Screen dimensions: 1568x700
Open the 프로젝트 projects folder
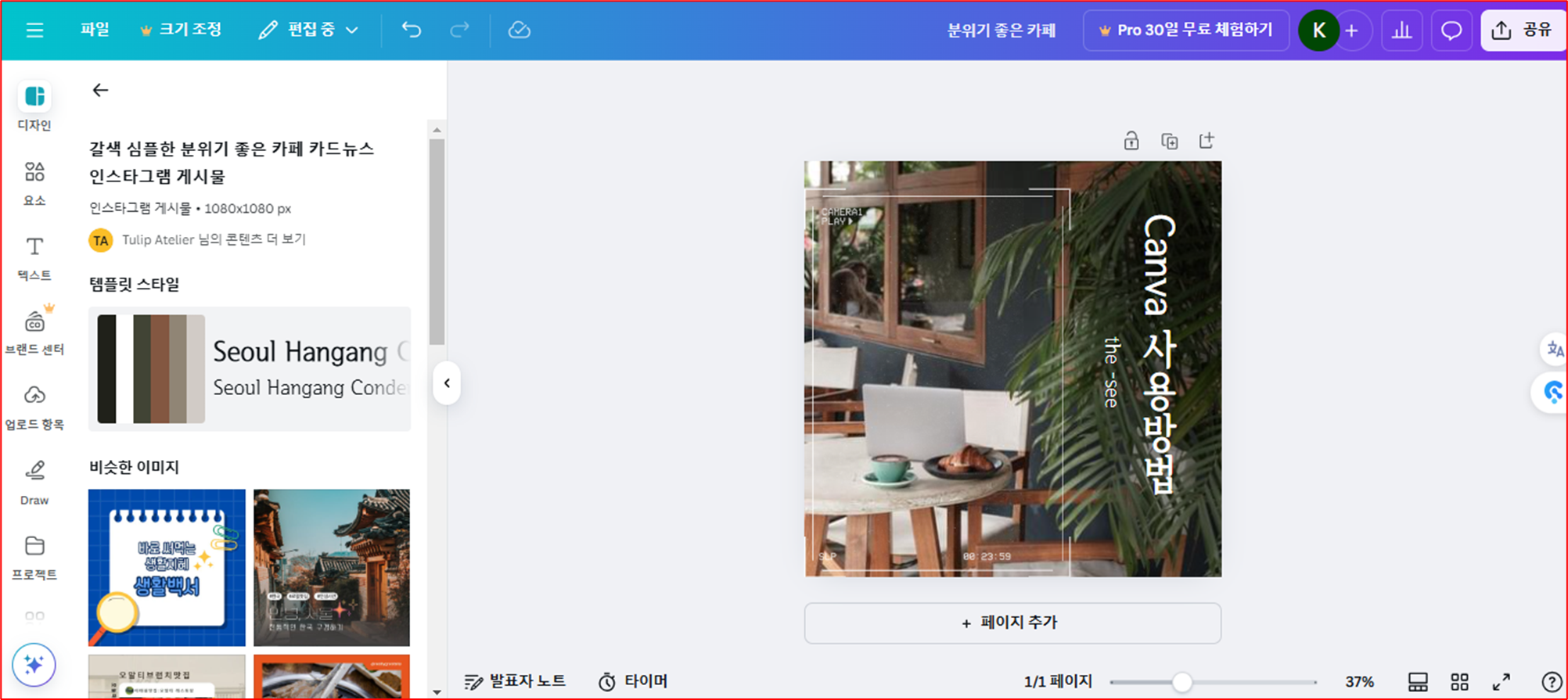point(34,557)
